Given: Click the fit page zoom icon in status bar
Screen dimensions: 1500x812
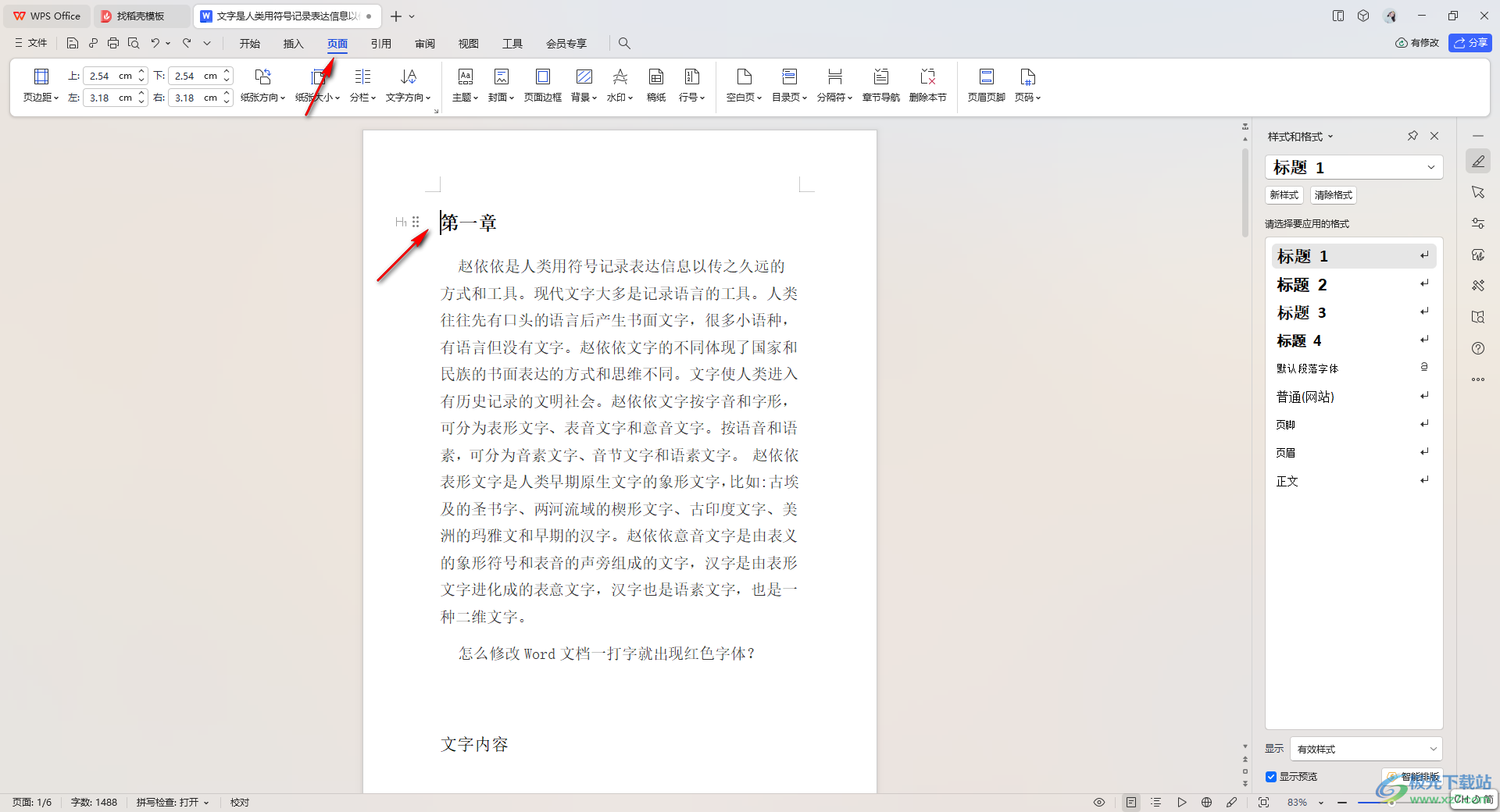Looking at the screenshot, I should click(x=1263, y=802).
